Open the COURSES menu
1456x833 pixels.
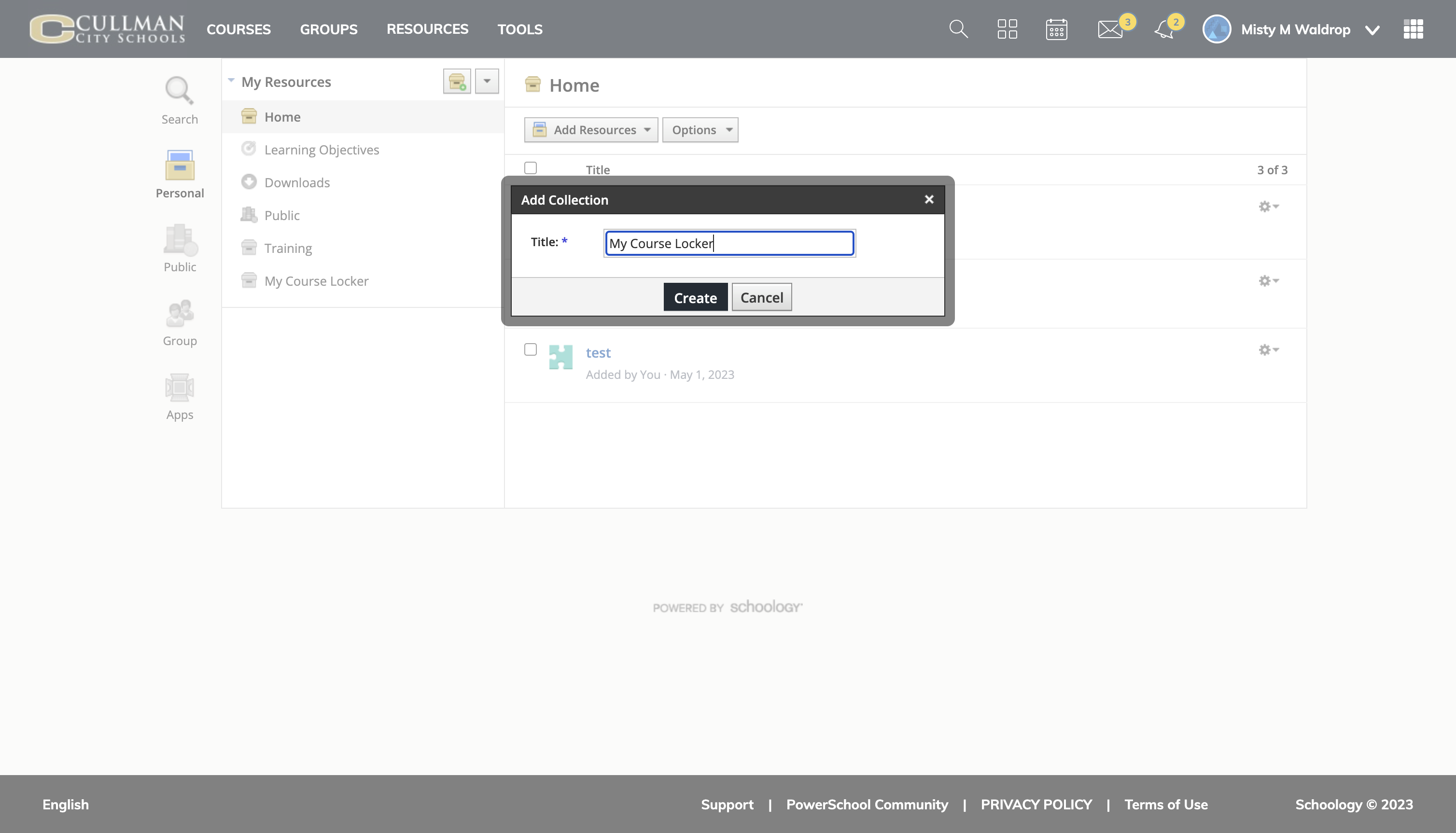pyautogui.click(x=238, y=29)
